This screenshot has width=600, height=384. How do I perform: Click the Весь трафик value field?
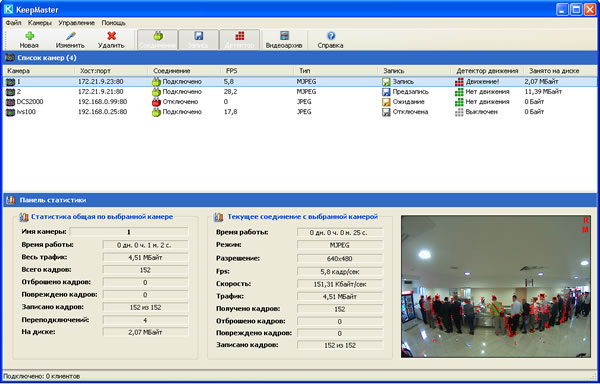[x=145, y=257]
